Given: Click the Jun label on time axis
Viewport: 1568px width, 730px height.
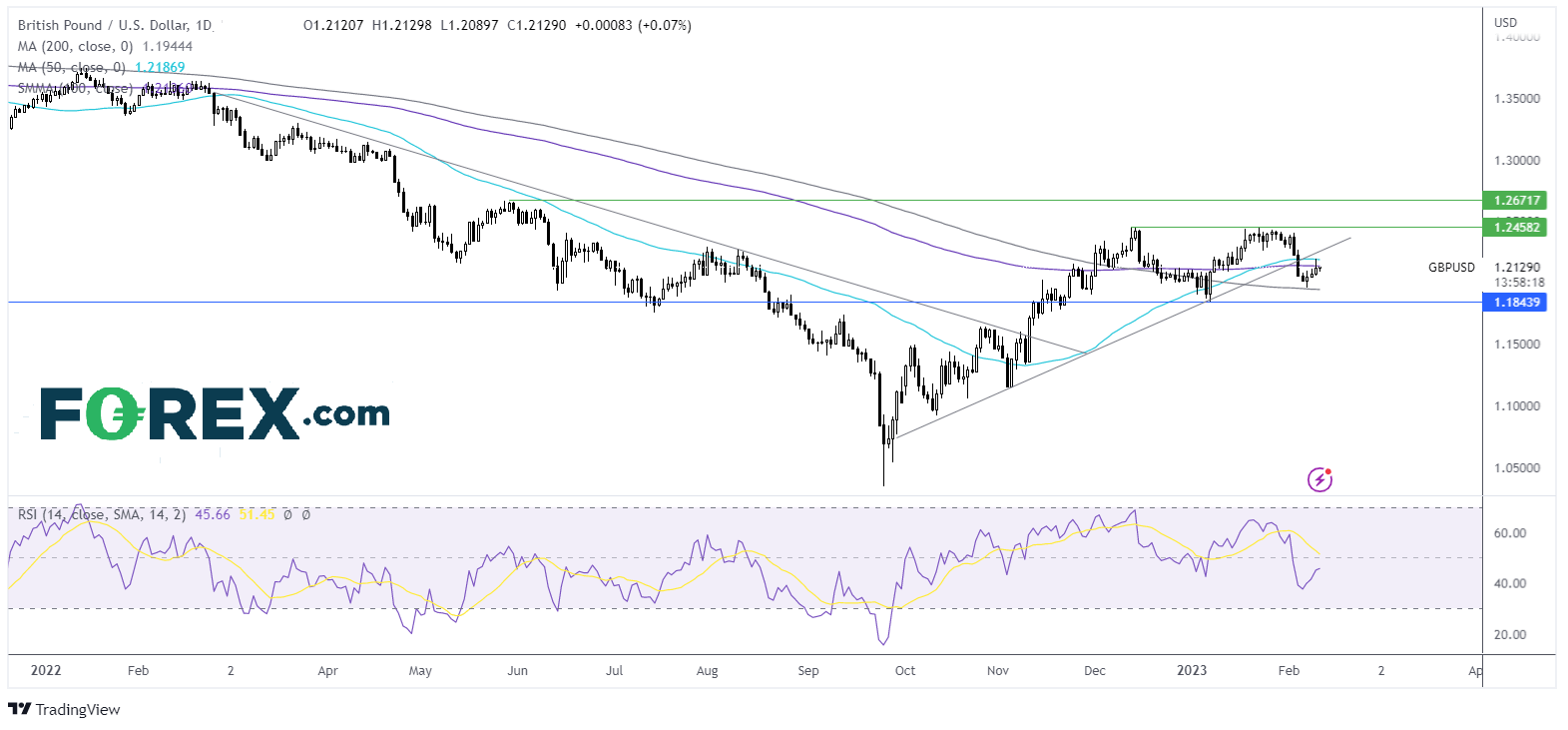Looking at the screenshot, I should click(517, 671).
